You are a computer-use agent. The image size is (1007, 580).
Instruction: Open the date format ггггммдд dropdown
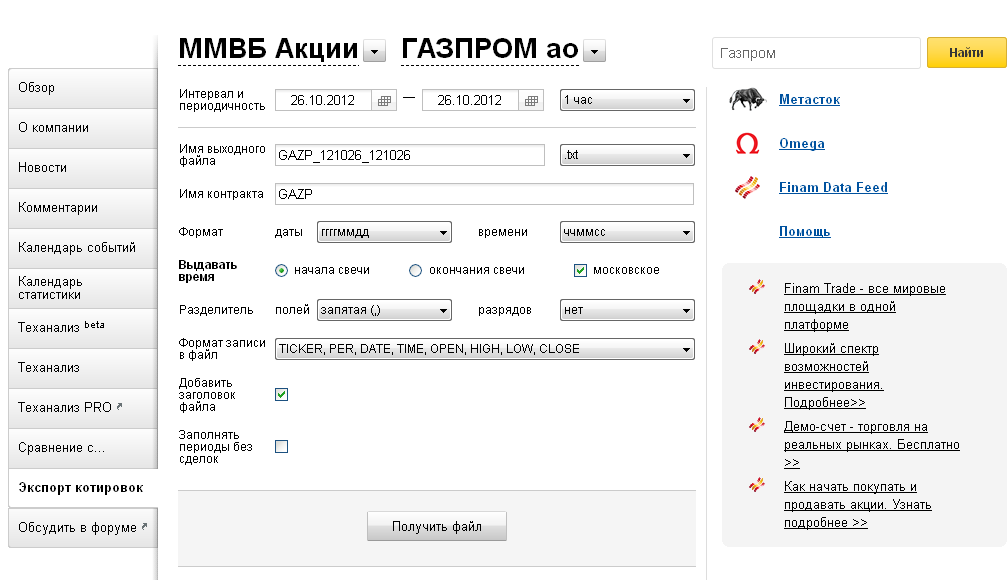click(x=384, y=232)
